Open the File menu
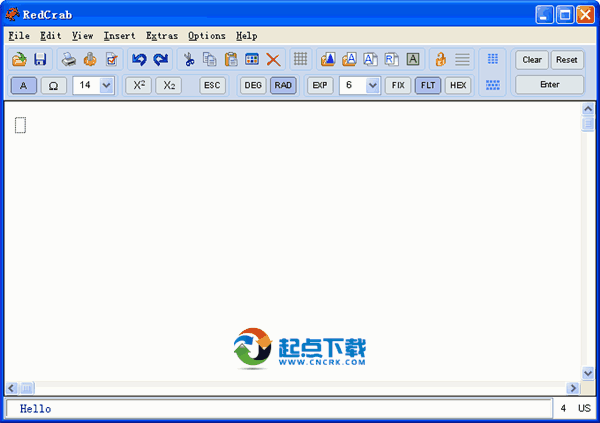600x423 pixels. point(19,36)
